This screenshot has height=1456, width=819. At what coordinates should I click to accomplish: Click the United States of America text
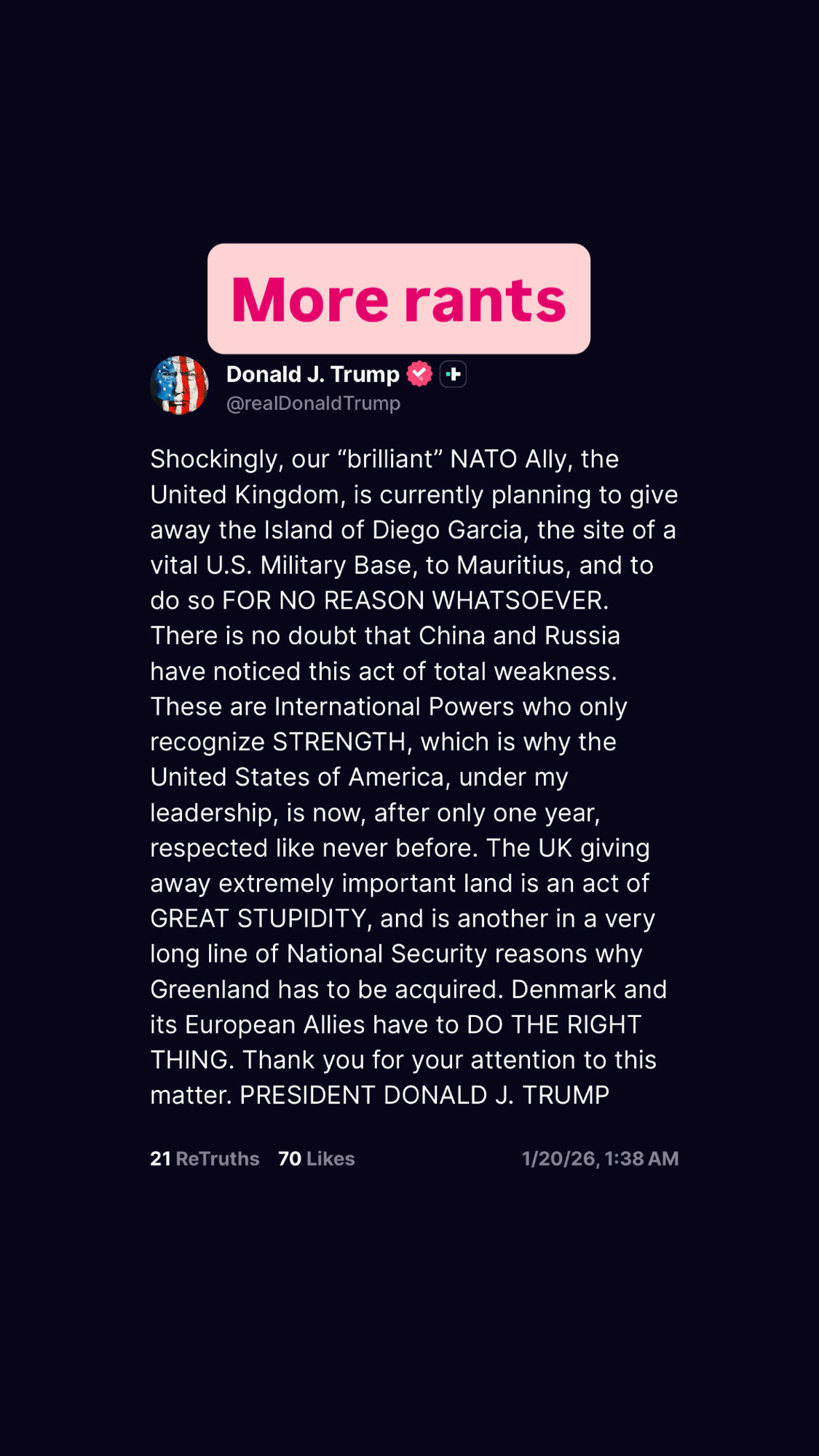(299, 778)
